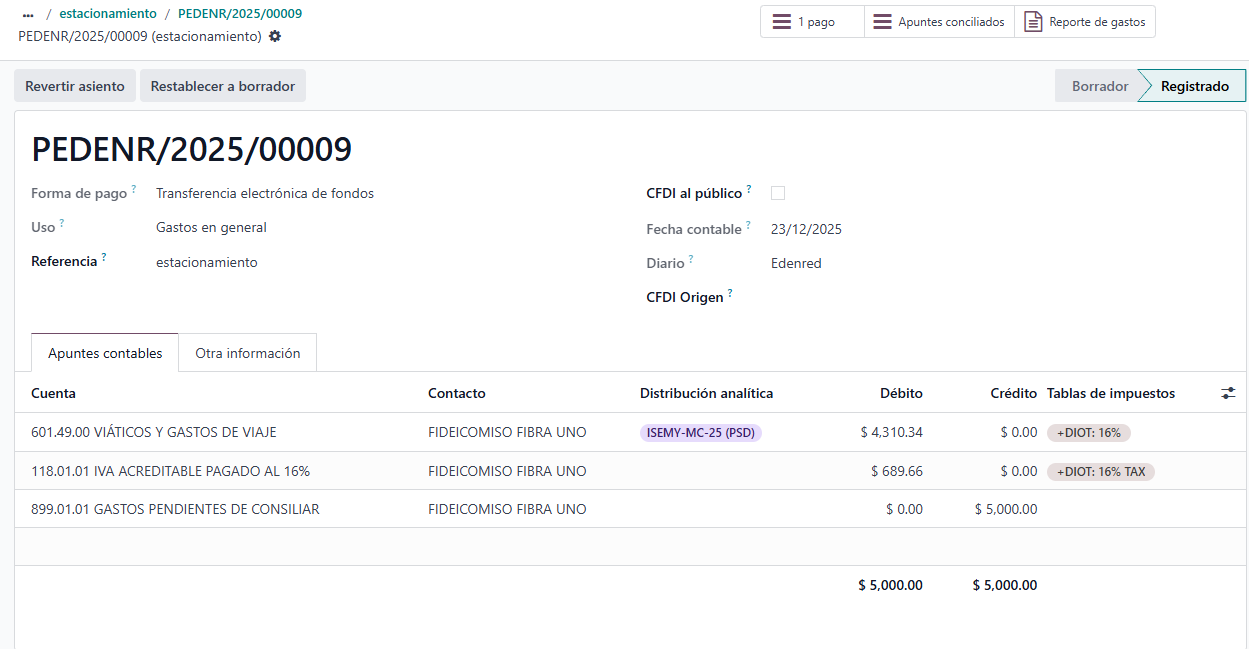This screenshot has height=649, width=1249.
Task: Click the +DIOT: 16% TAX tag
Action: point(1100,471)
